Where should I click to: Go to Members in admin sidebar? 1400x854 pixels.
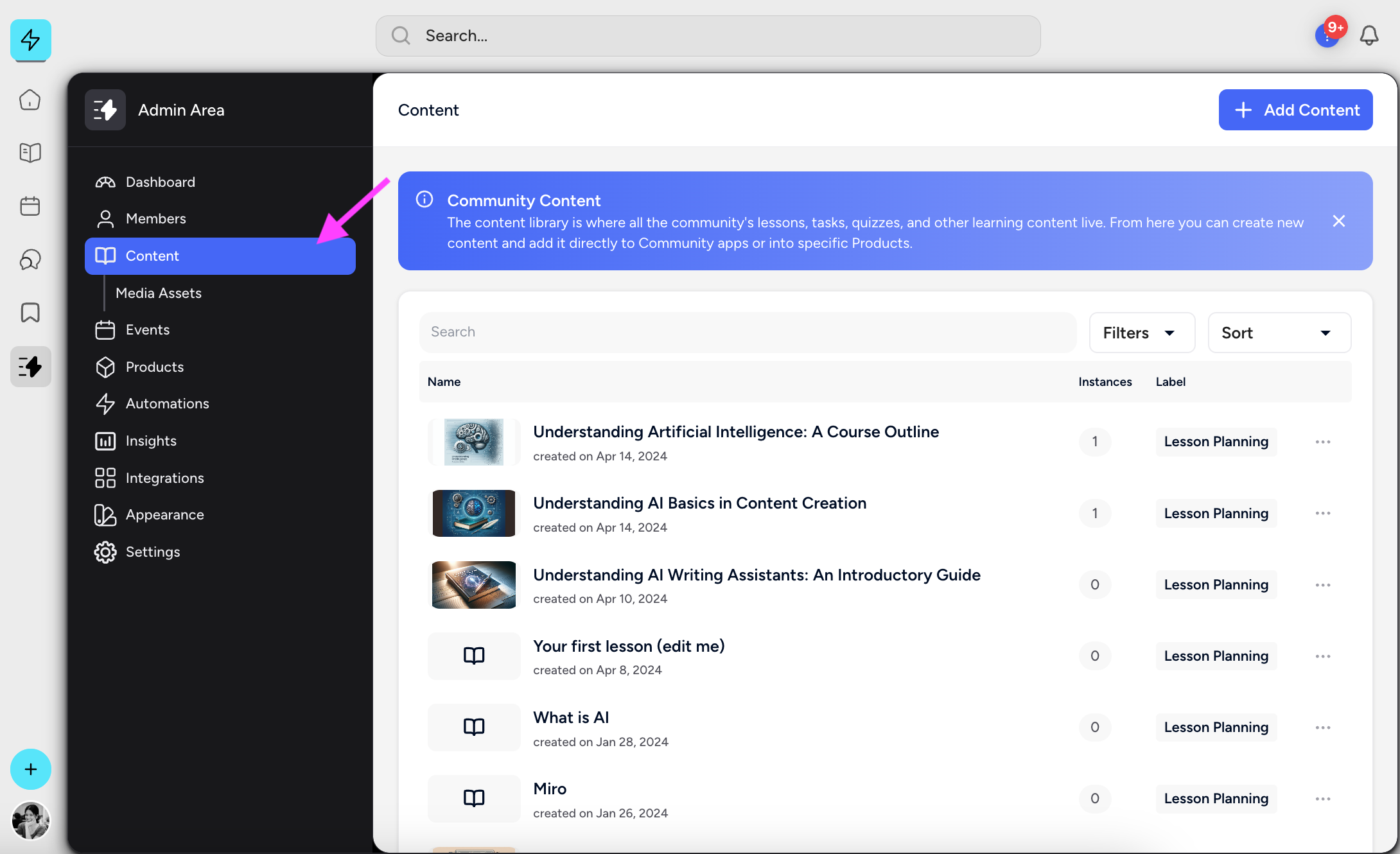click(155, 219)
